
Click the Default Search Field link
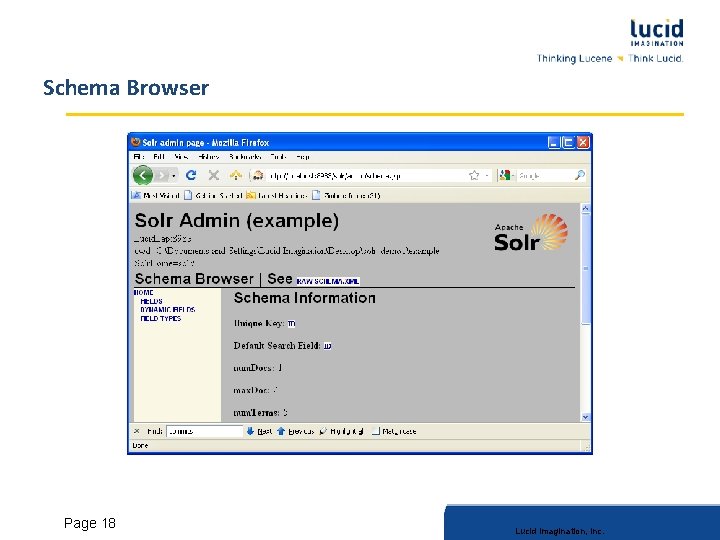click(x=327, y=346)
